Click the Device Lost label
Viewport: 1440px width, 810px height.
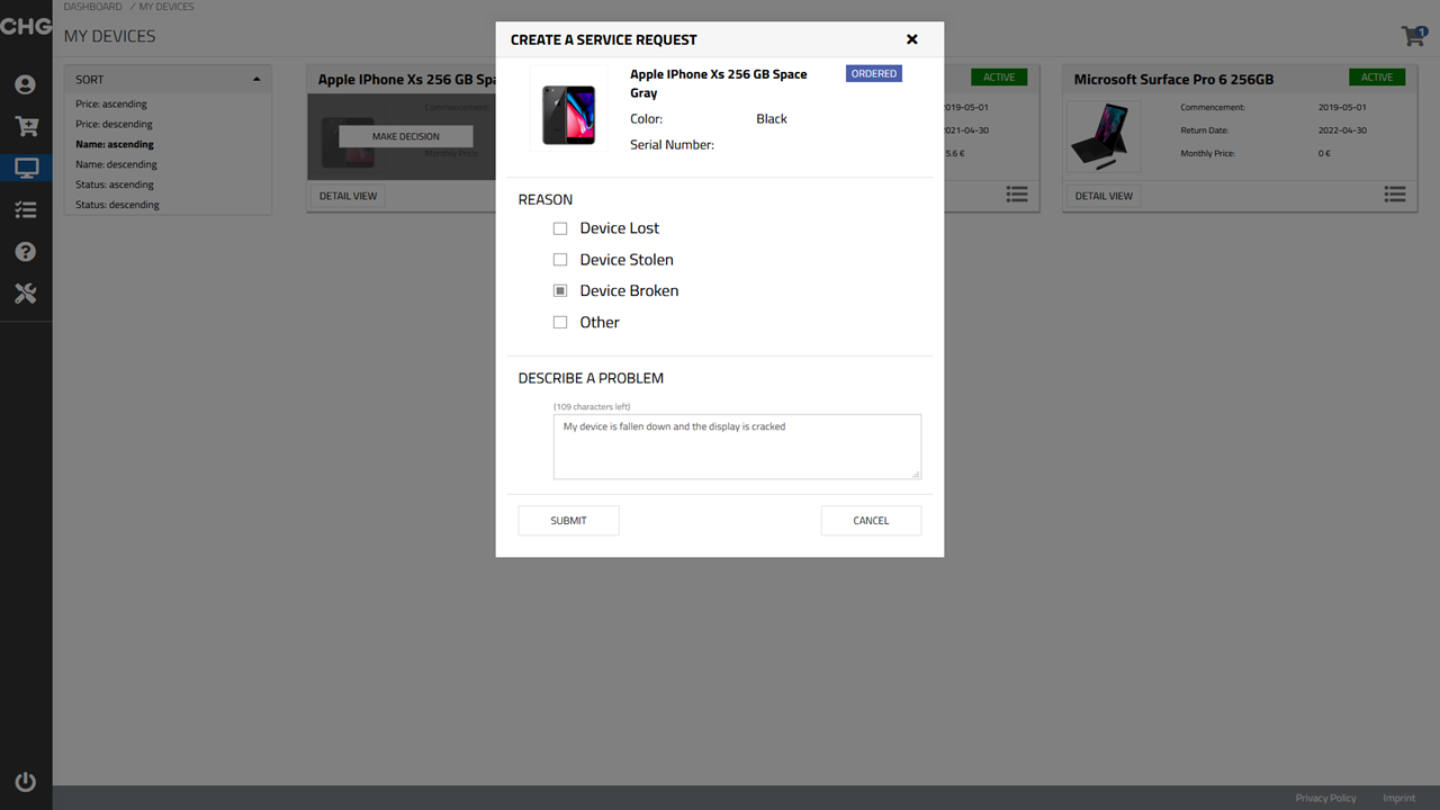click(619, 228)
